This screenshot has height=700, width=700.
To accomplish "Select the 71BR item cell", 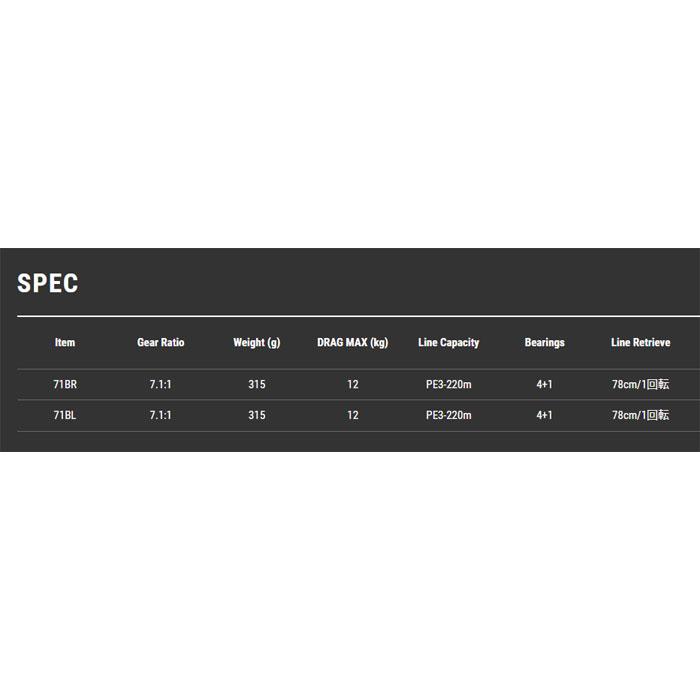I will coord(65,384).
